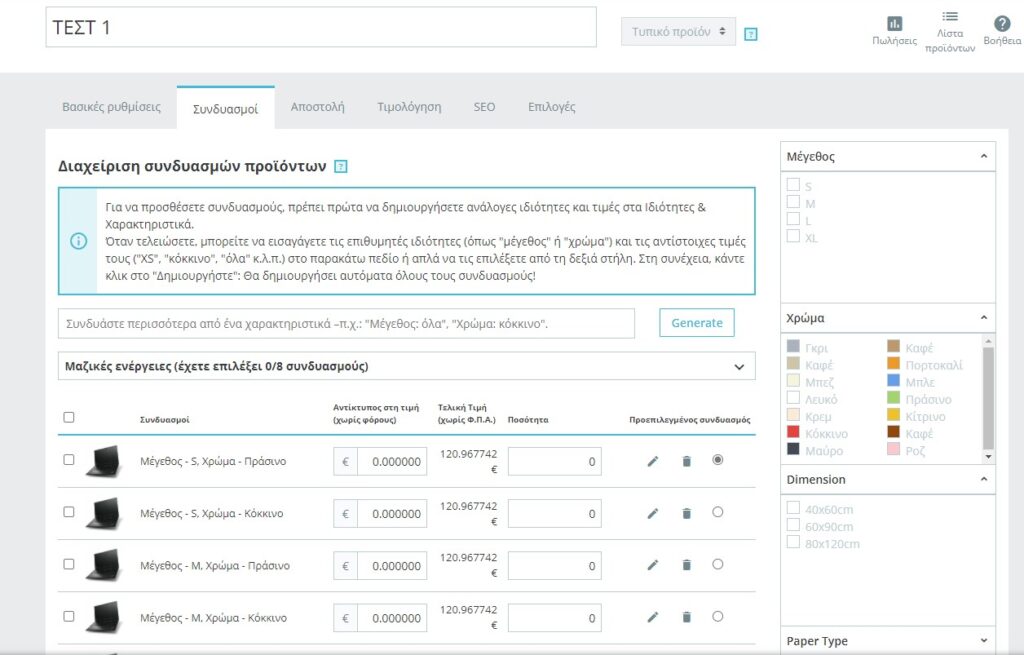The width and height of the screenshot is (1024, 655).
Task: Open the Αποστολή tab
Action: [x=318, y=107]
